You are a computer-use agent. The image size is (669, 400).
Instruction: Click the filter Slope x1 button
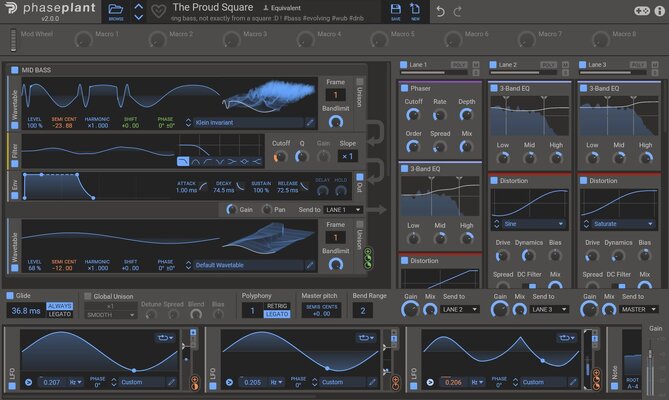(x=347, y=157)
